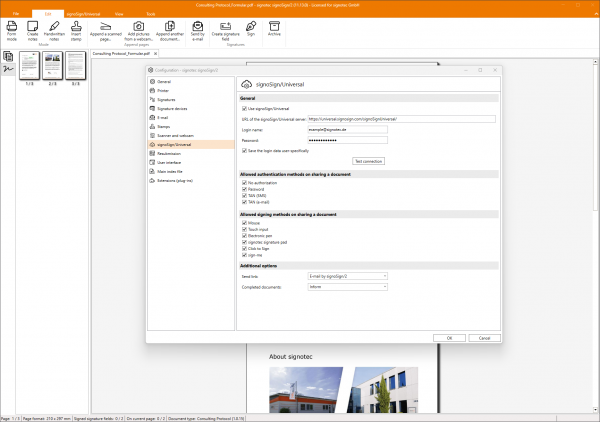Open Send by e-mail tool
Viewport: 600px width, 422px height.
[x=197, y=26]
